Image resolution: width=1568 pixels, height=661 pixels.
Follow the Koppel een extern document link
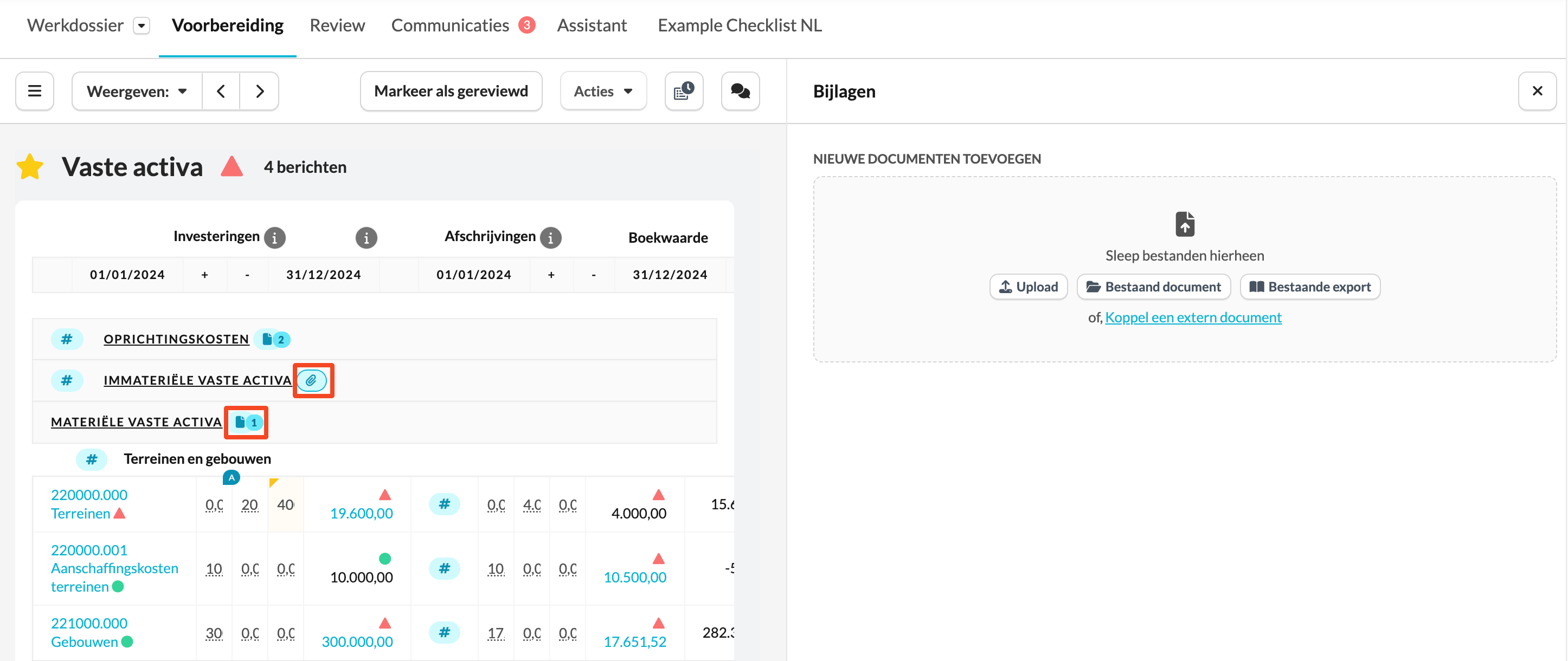[x=1192, y=317]
